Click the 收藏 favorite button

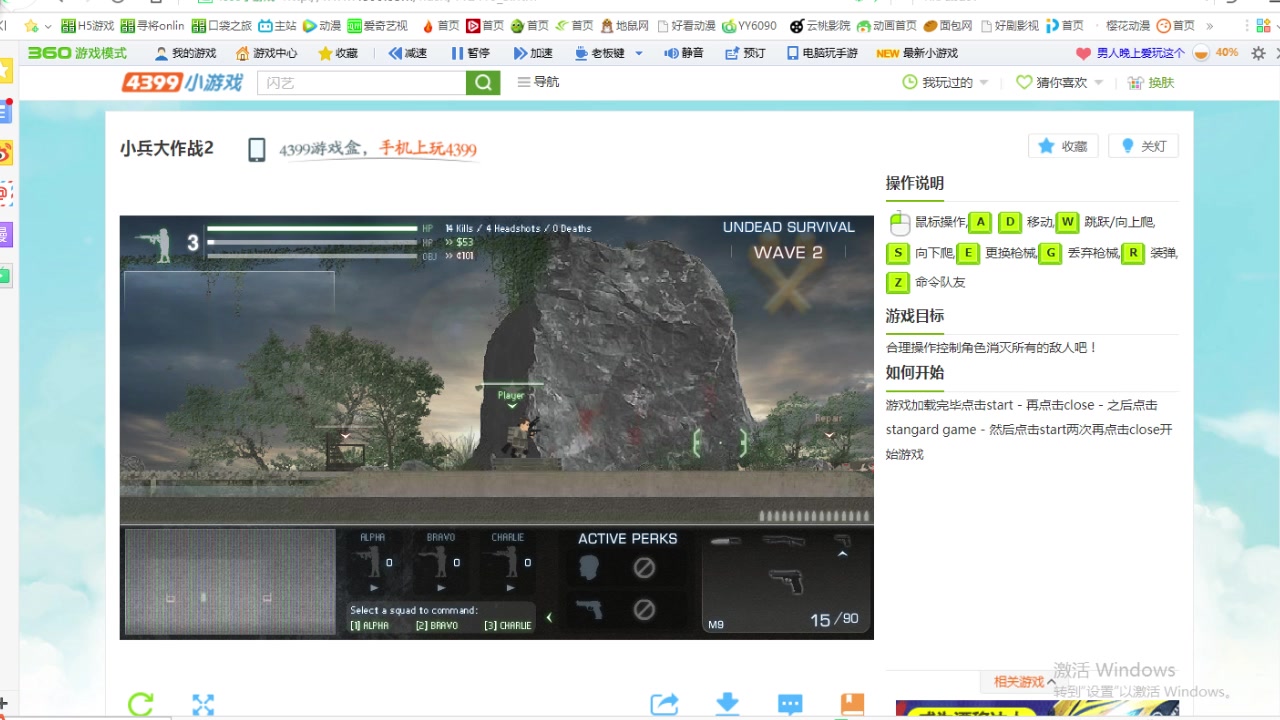1064,146
